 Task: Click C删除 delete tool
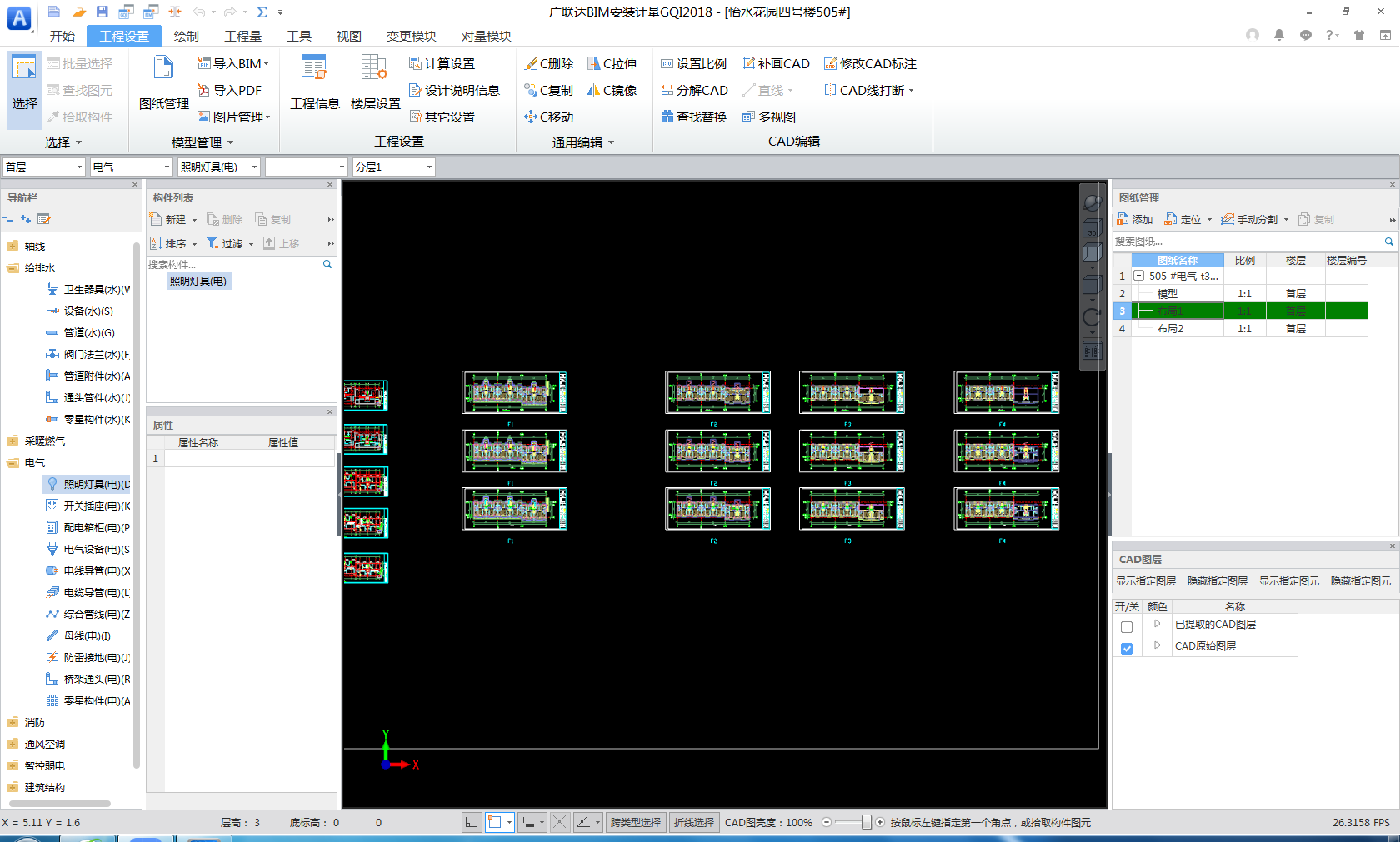pyautogui.click(x=549, y=63)
